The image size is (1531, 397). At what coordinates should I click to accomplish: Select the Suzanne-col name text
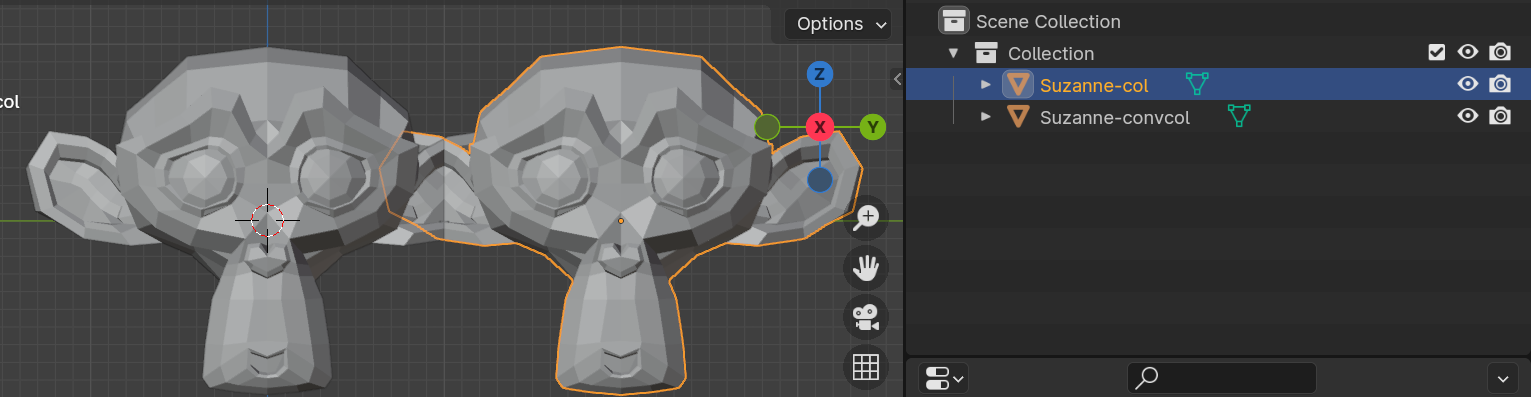tap(1094, 85)
